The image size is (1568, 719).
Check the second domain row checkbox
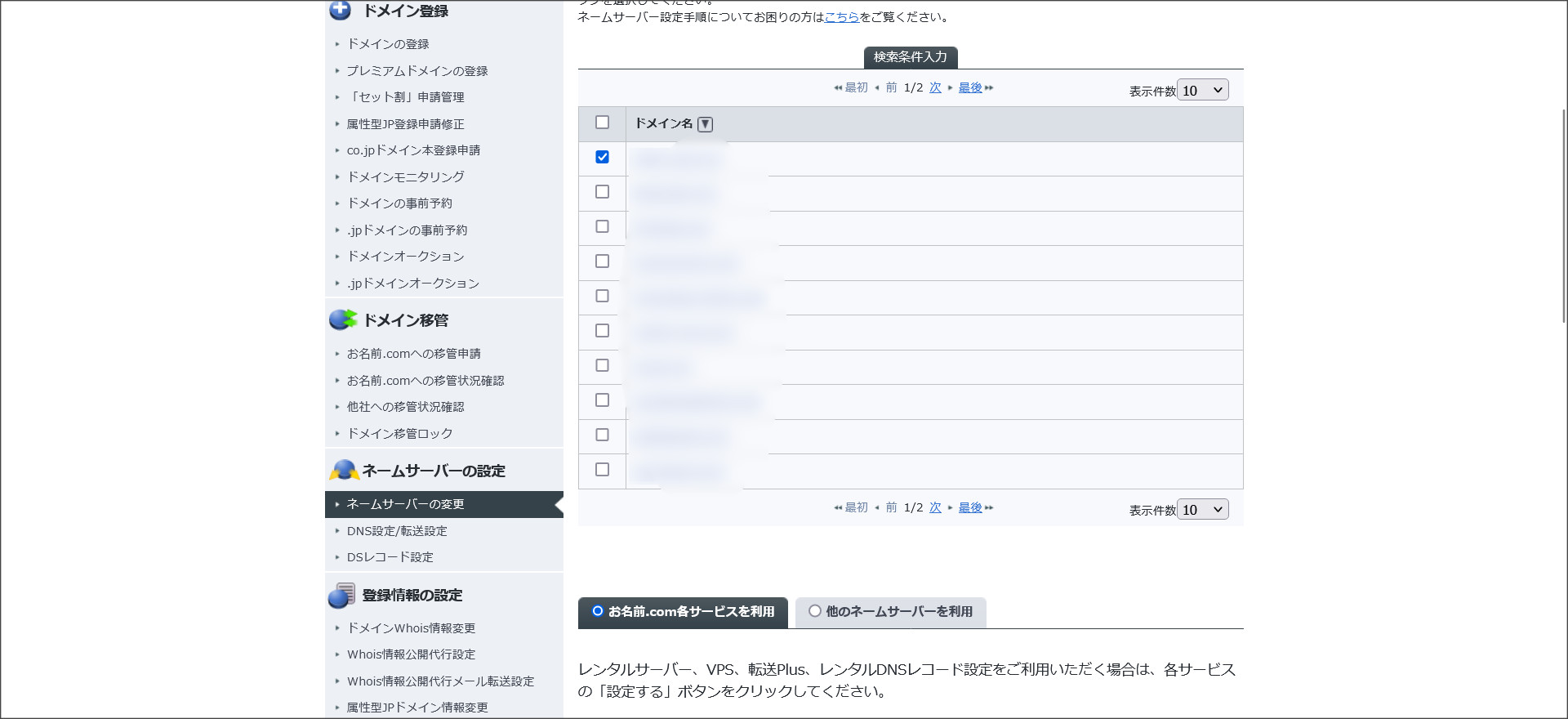(x=602, y=192)
